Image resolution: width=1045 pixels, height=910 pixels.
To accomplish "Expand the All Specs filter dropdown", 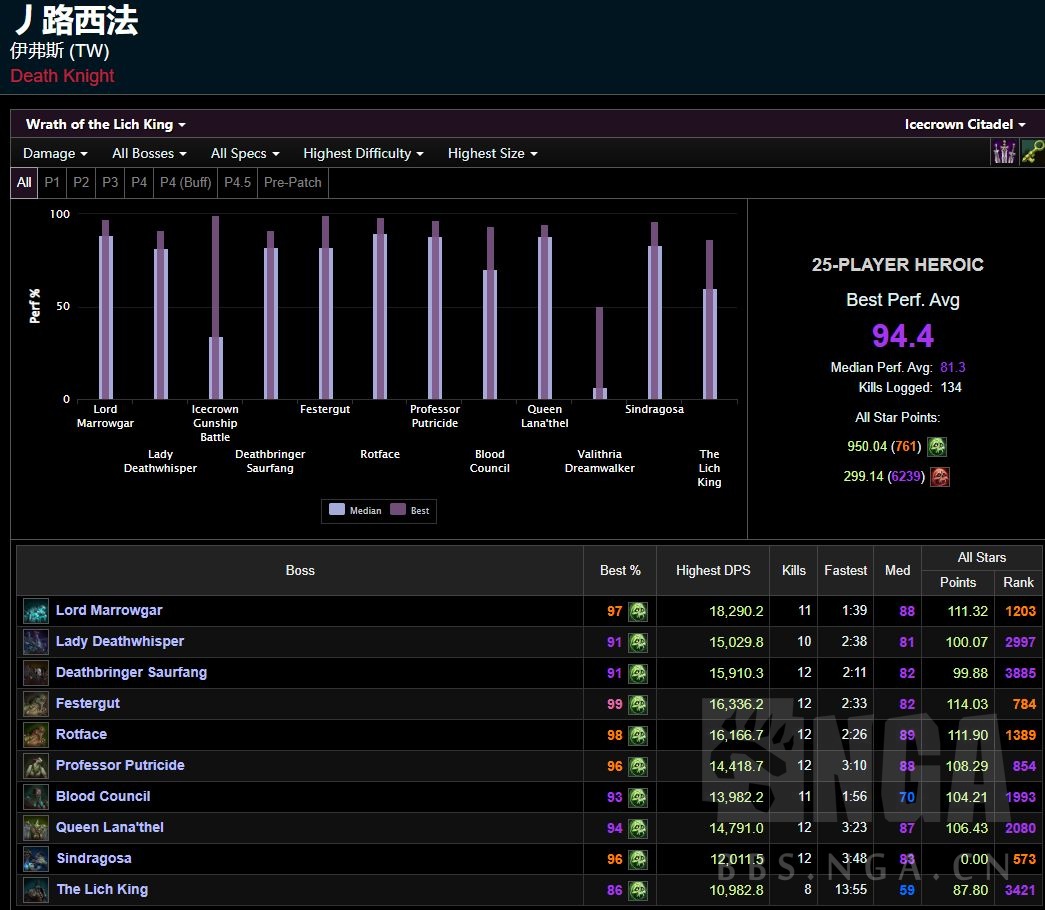I will pos(245,153).
